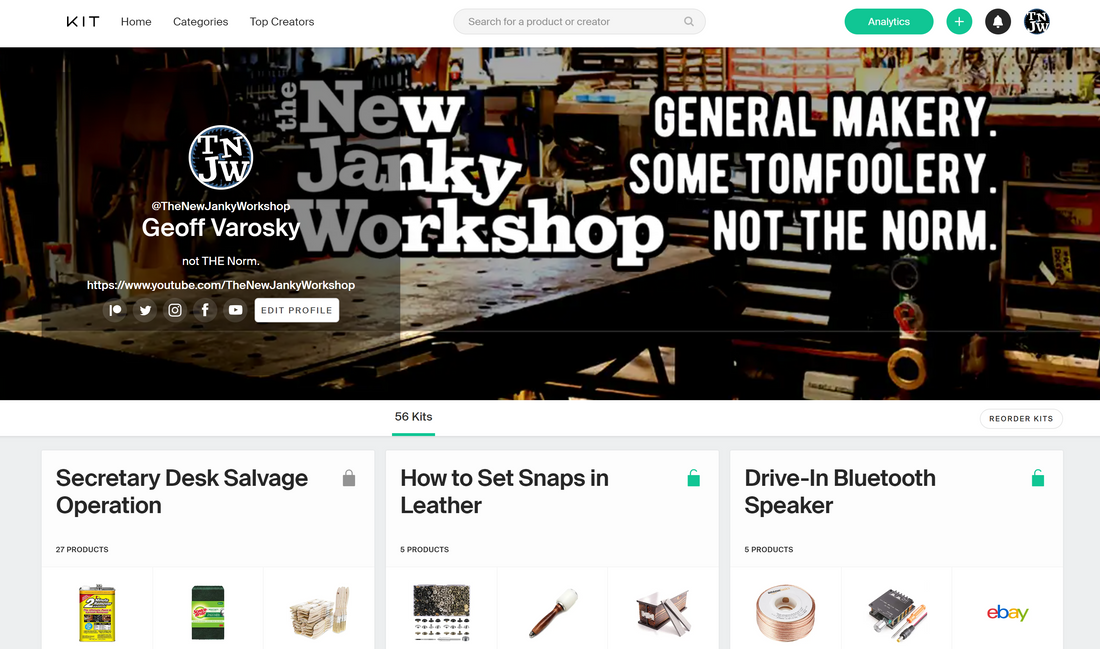Open the Patreon social link icon

[115, 310]
